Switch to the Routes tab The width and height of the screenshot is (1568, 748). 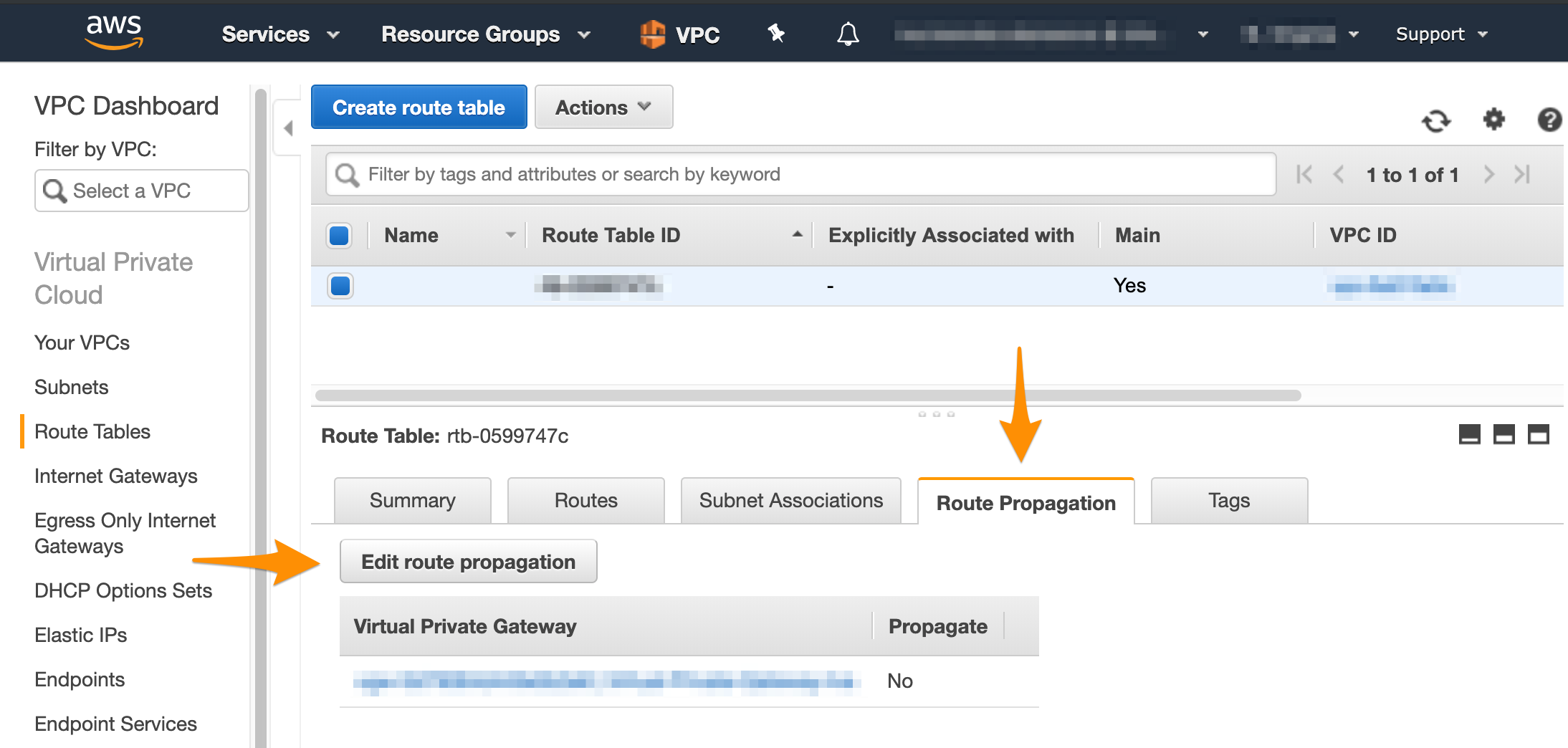tap(585, 500)
